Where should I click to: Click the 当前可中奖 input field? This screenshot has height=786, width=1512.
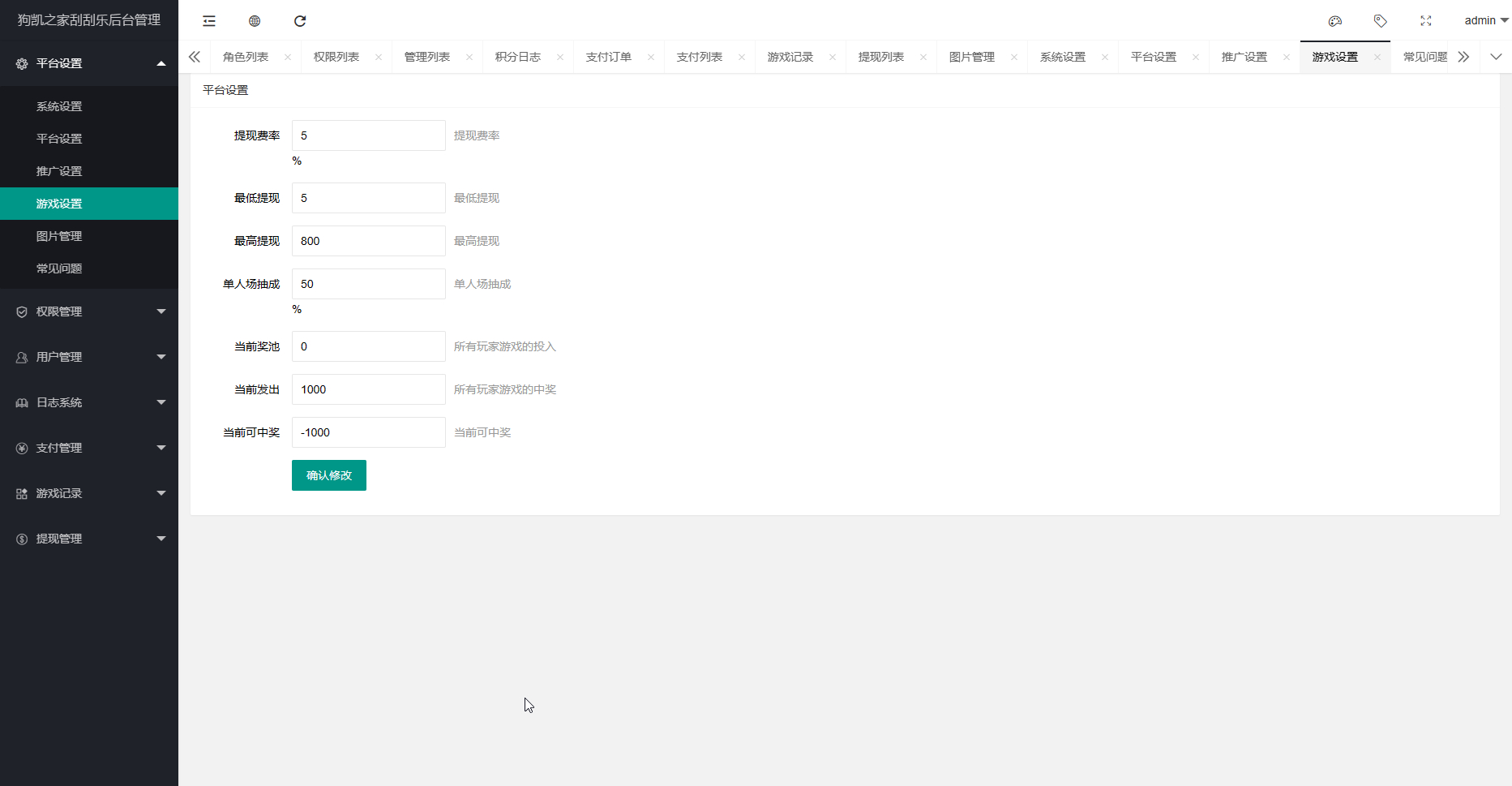369,432
